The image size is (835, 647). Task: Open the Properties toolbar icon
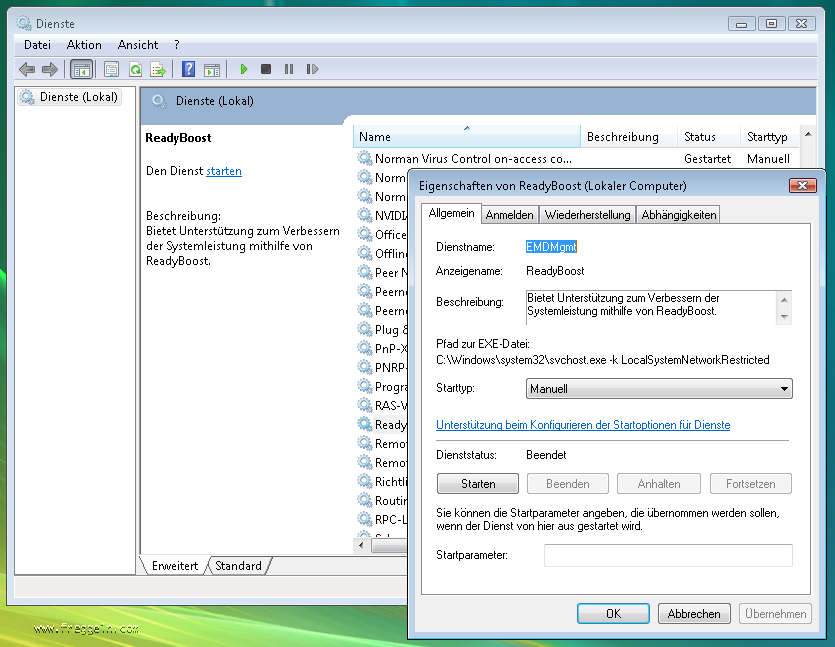[111, 69]
